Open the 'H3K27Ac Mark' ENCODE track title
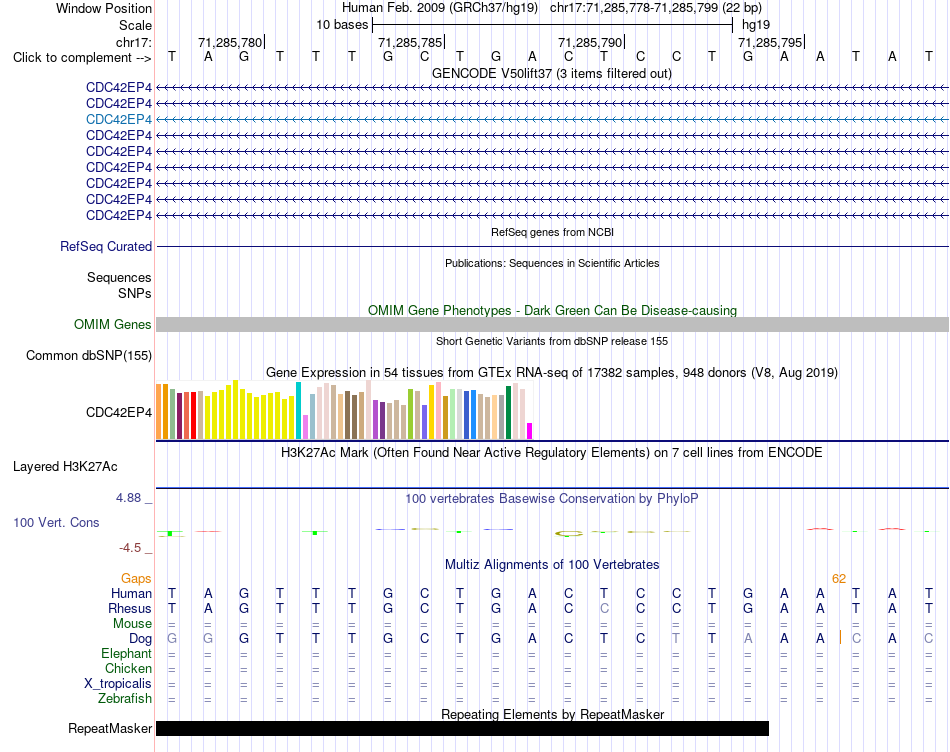Viewport: 950px width, 752px height. coord(552,453)
